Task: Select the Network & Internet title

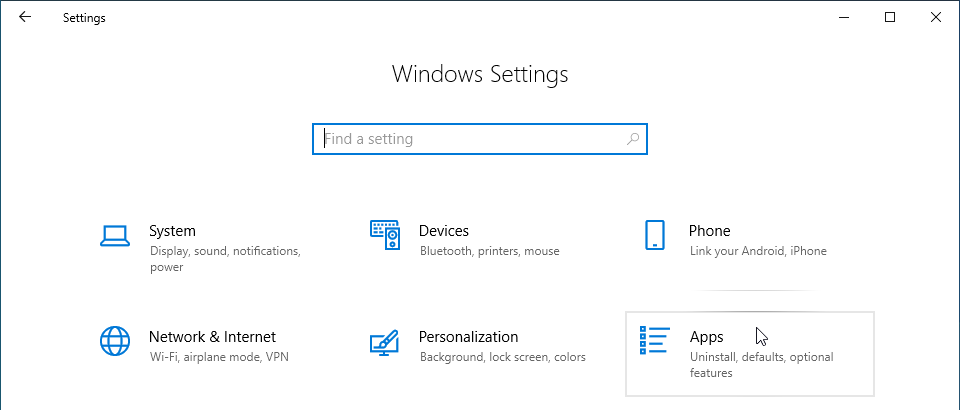Action: tap(212, 337)
